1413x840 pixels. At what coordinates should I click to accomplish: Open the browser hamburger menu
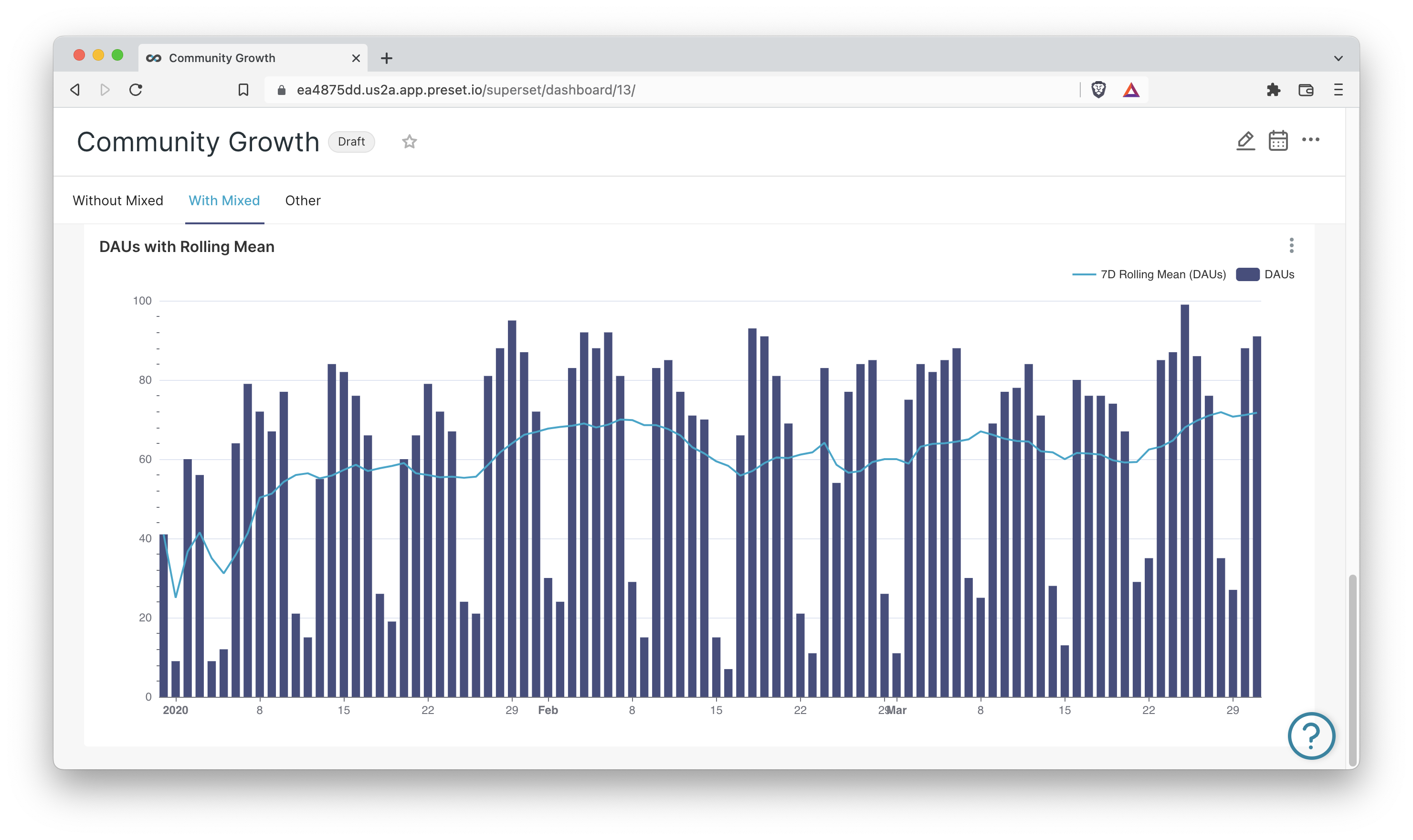[1338, 89]
